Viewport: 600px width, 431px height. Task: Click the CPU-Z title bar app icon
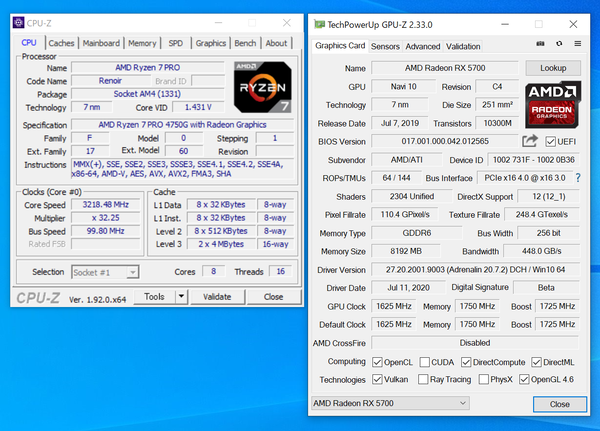(18, 23)
